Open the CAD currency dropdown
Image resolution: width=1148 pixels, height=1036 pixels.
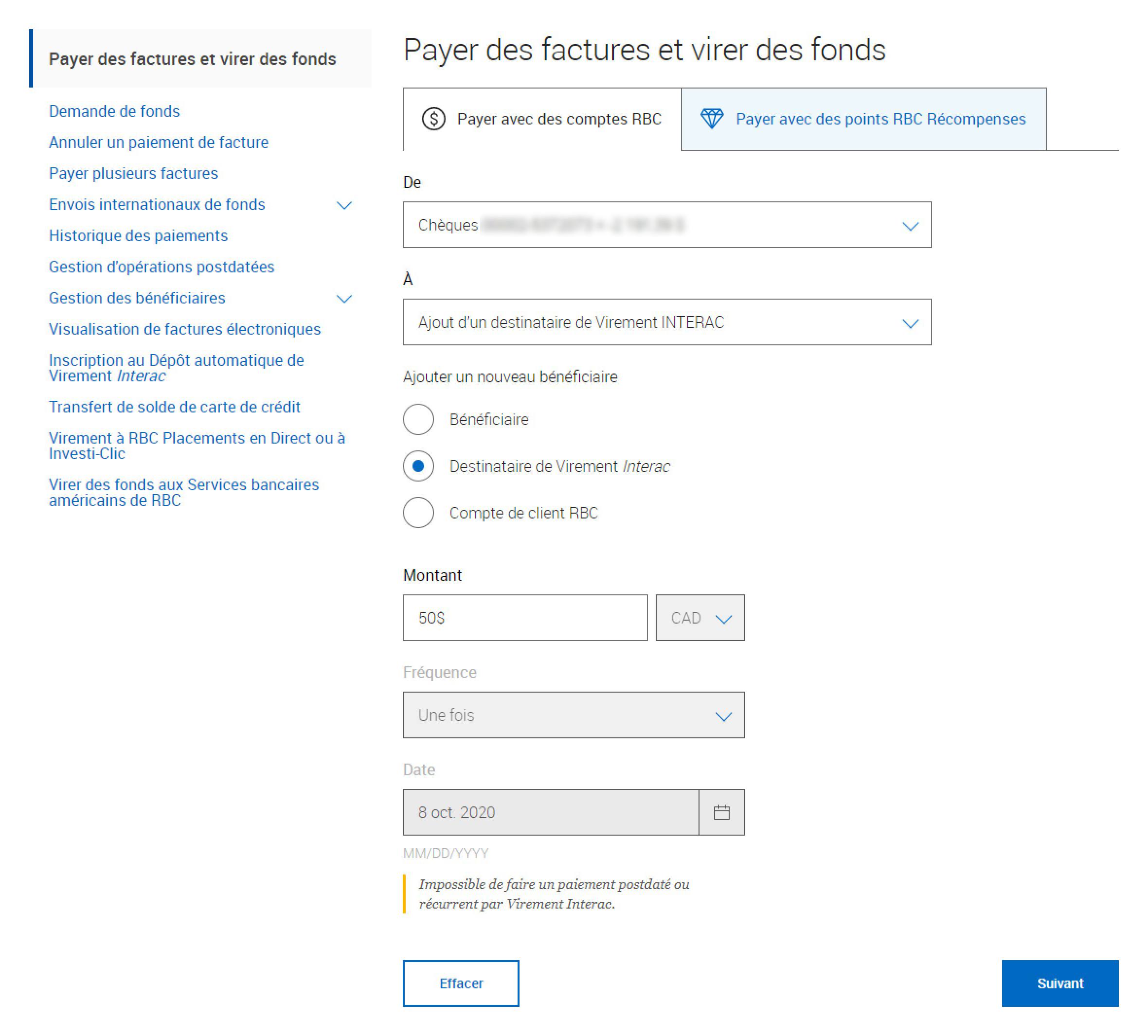[x=700, y=618]
